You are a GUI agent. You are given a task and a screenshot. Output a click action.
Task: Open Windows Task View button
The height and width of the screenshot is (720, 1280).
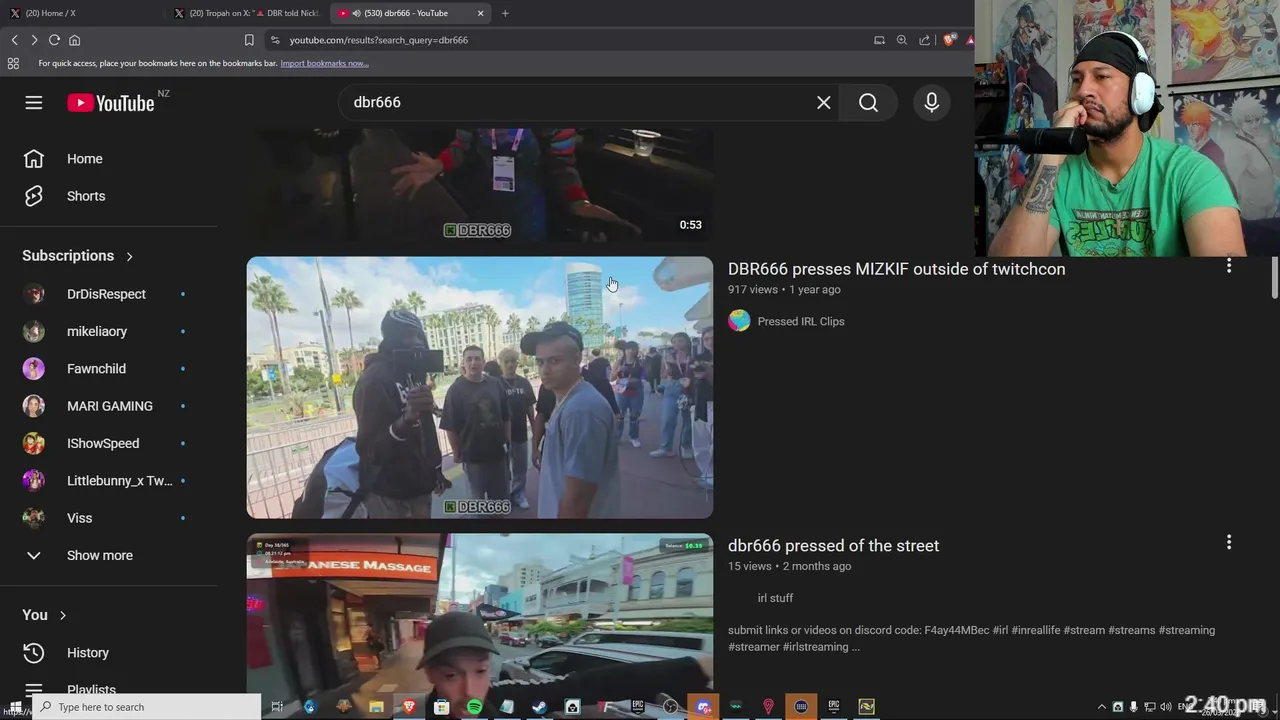(277, 707)
